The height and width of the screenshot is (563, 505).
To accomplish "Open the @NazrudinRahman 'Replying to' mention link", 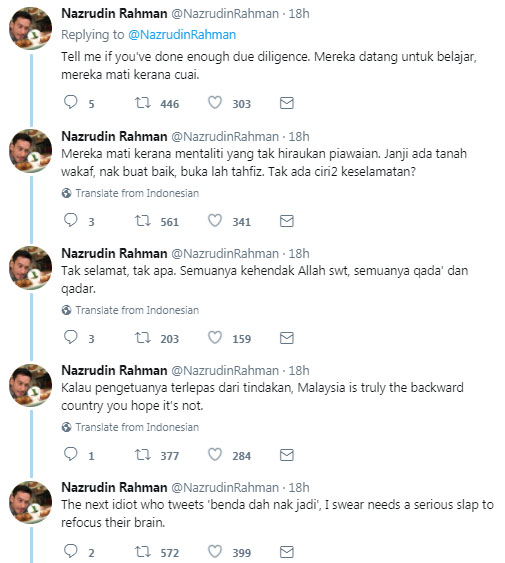I will tap(182, 35).
